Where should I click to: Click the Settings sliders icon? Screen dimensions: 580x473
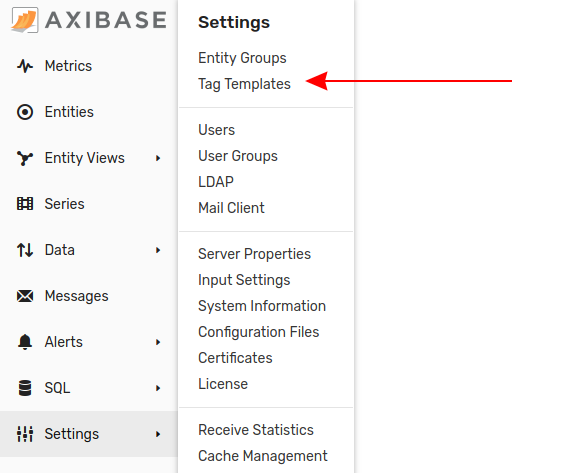click(25, 434)
